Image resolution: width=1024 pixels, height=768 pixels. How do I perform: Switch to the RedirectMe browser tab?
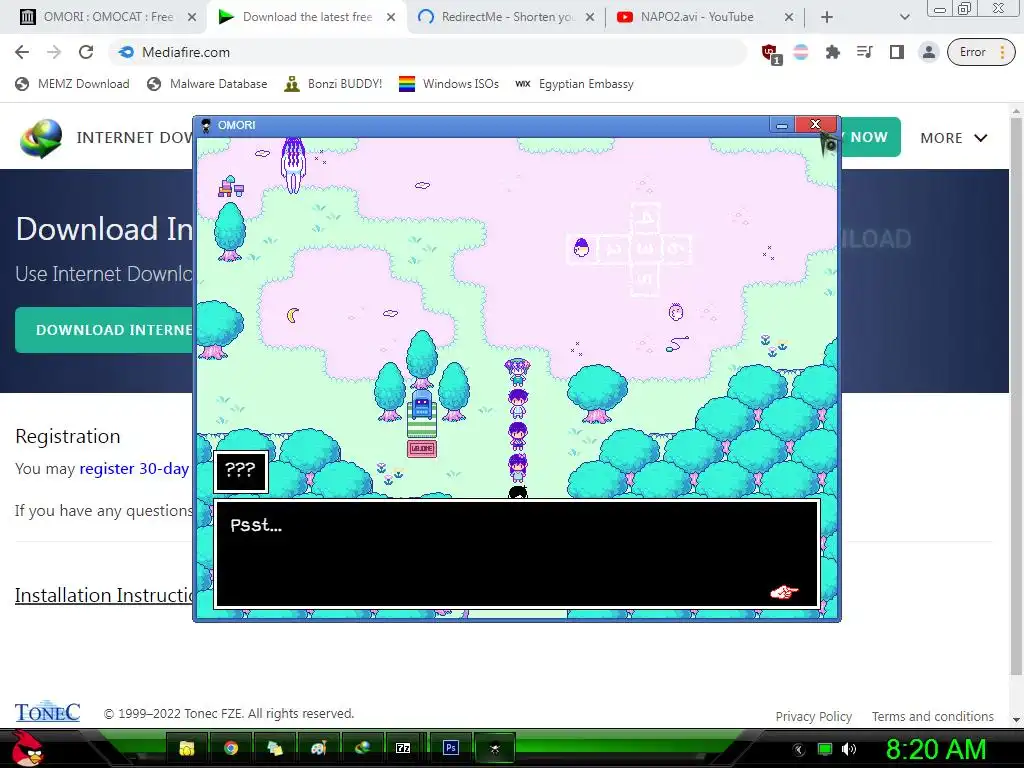(x=505, y=17)
